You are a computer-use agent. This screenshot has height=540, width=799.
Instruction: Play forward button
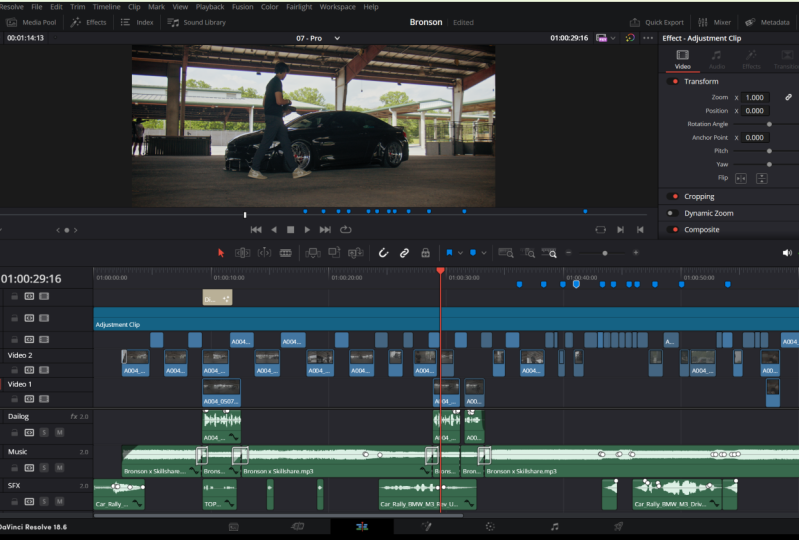click(307, 230)
